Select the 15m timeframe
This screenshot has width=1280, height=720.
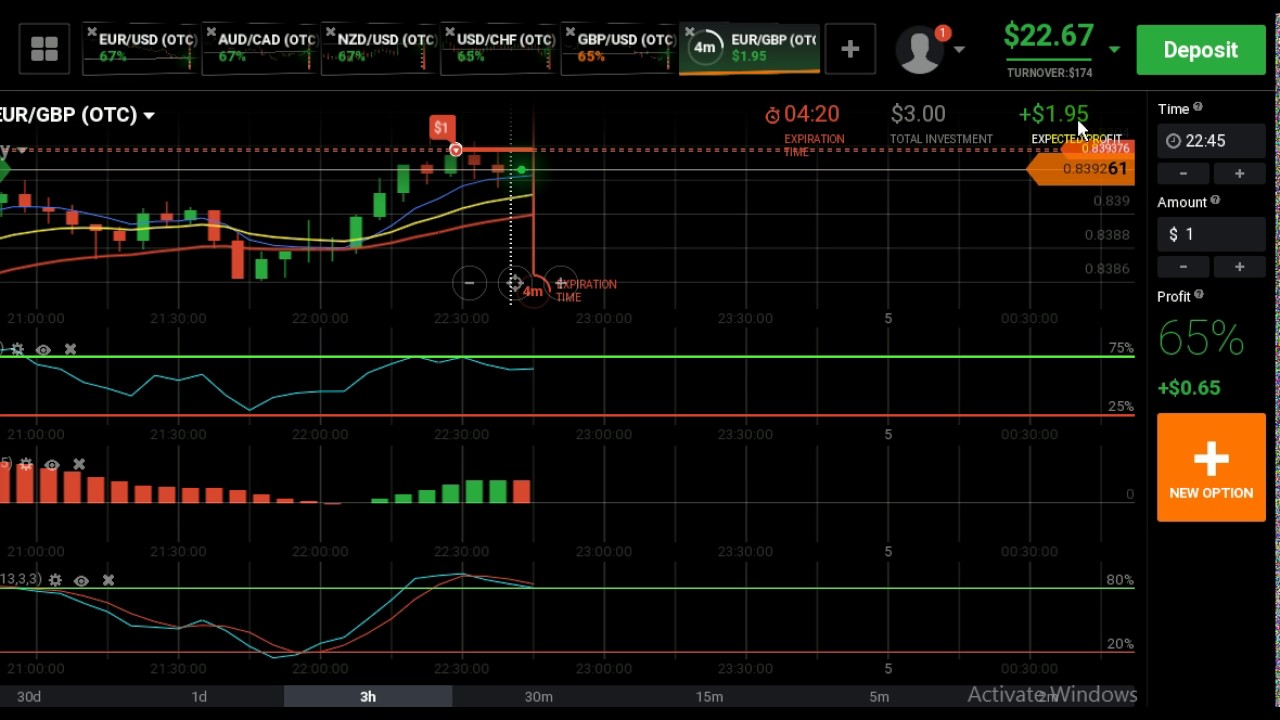click(709, 696)
